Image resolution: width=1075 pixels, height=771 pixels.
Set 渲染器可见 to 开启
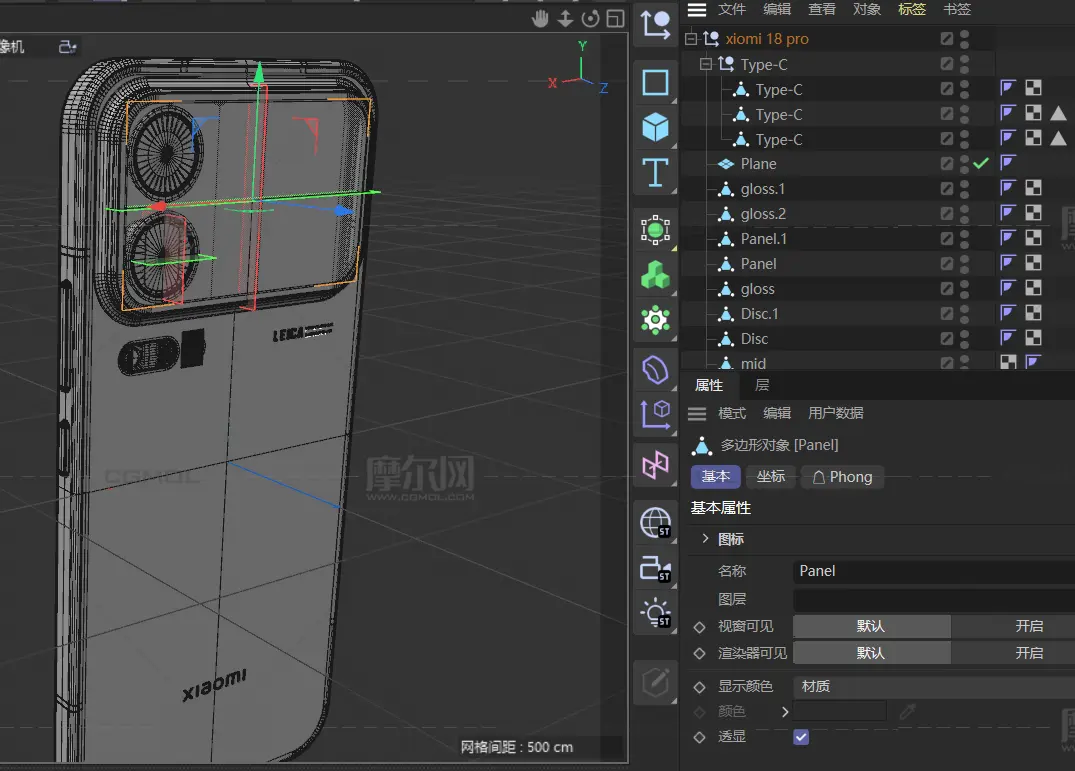point(1013,653)
